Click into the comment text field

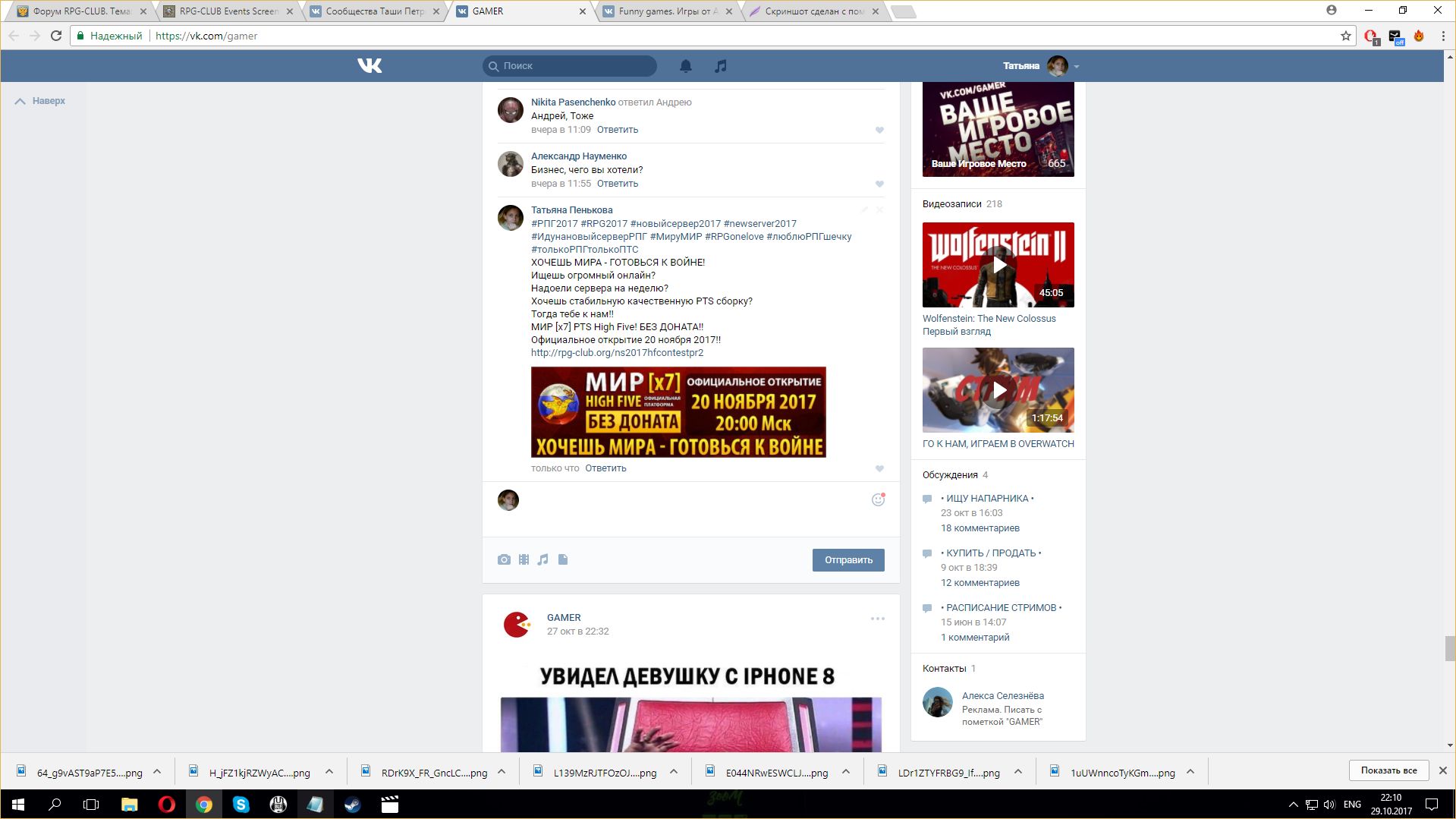(x=693, y=509)
